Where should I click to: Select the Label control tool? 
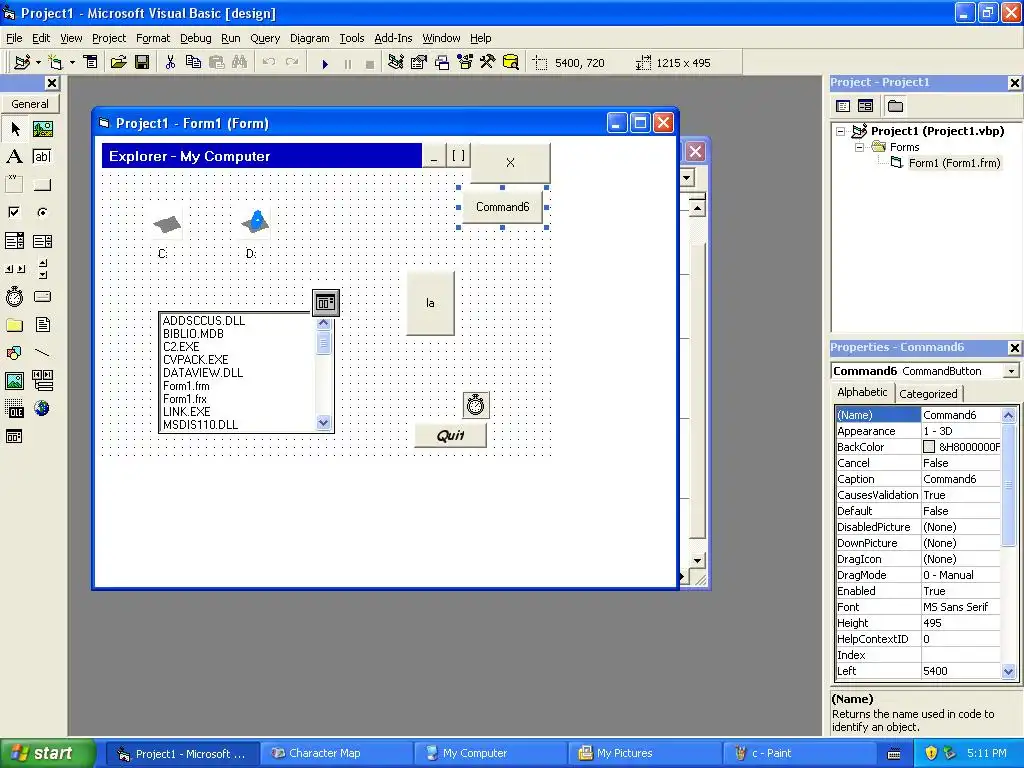click(14, 157)
